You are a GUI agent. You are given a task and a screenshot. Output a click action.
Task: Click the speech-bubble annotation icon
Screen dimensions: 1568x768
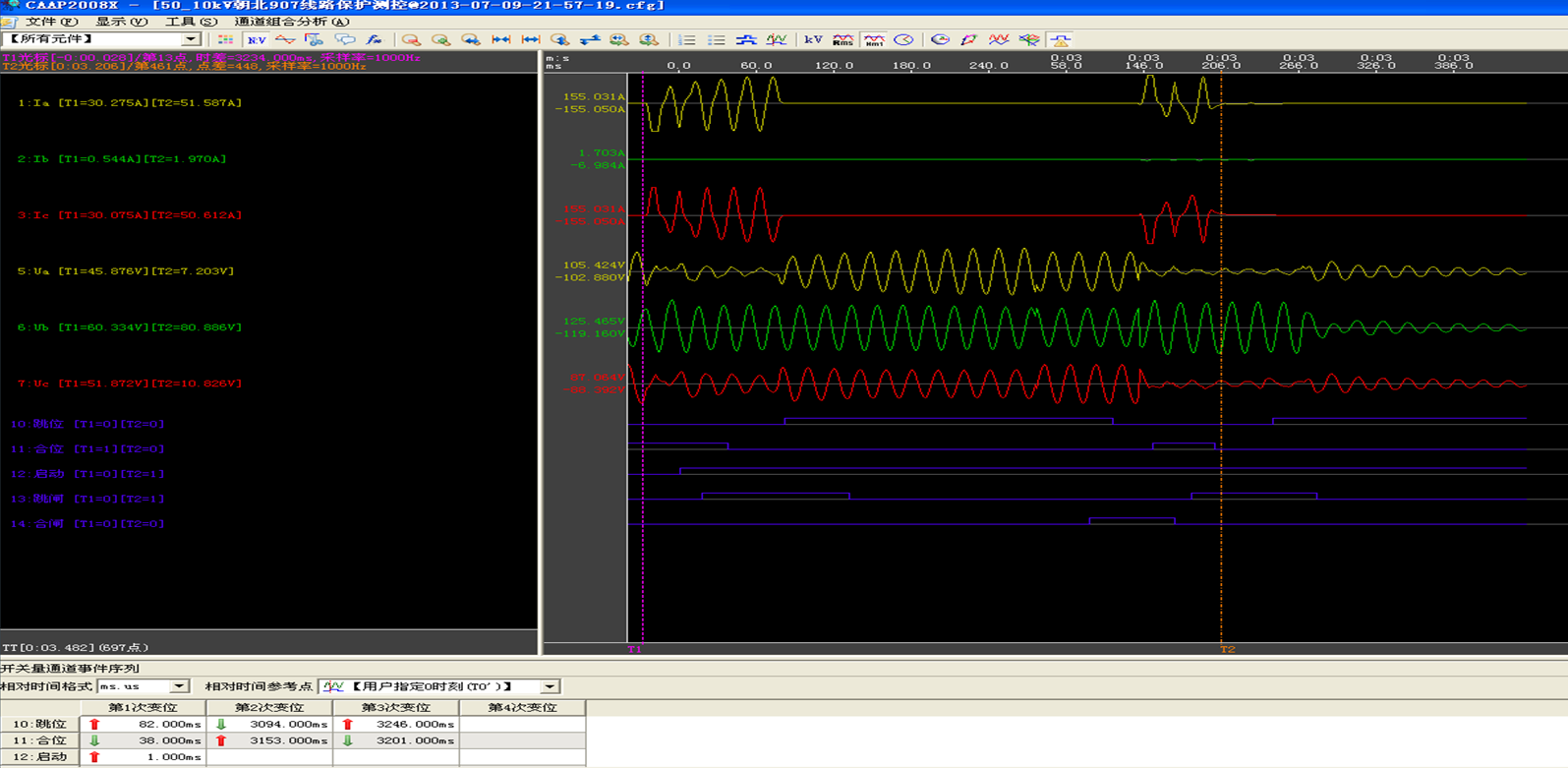click(344, 40)
